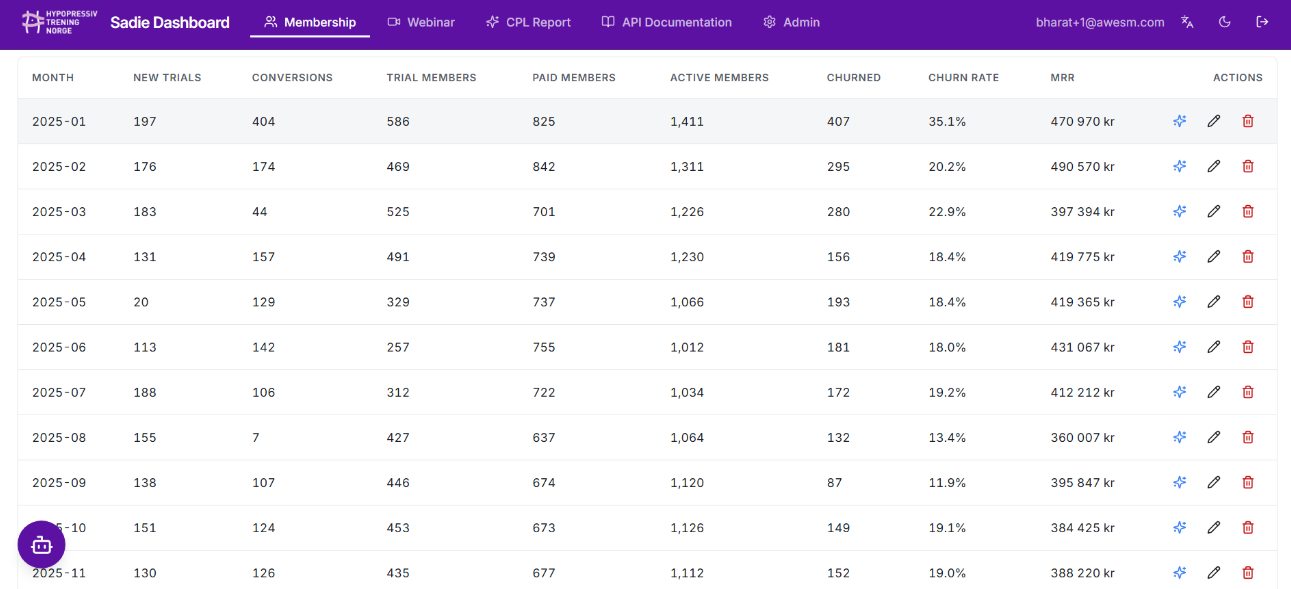1291x589 pixels.
Task: Click the Sadie Dashboard title
Action: click(x=170, y=22)
